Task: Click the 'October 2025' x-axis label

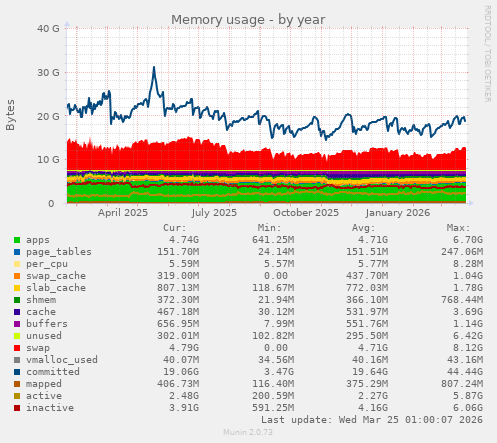Action: click(x=306, y=213)
